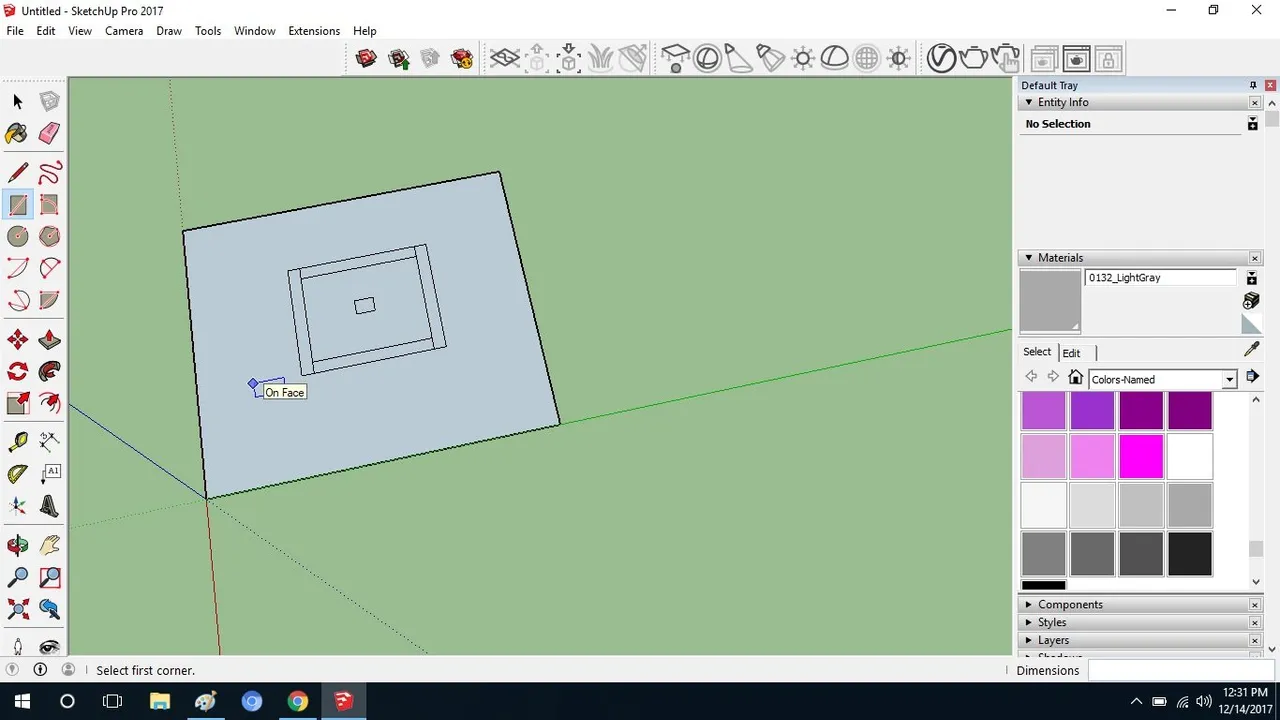
Task: Click the credits status bar icon
Action: [x=40, y=670]
